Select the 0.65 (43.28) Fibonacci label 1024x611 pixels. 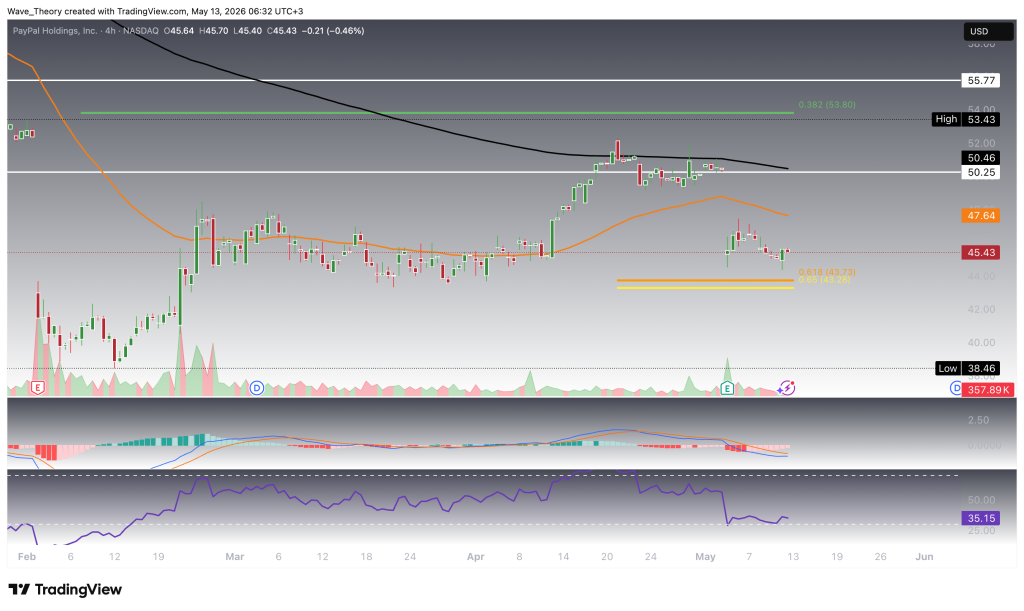824,279
